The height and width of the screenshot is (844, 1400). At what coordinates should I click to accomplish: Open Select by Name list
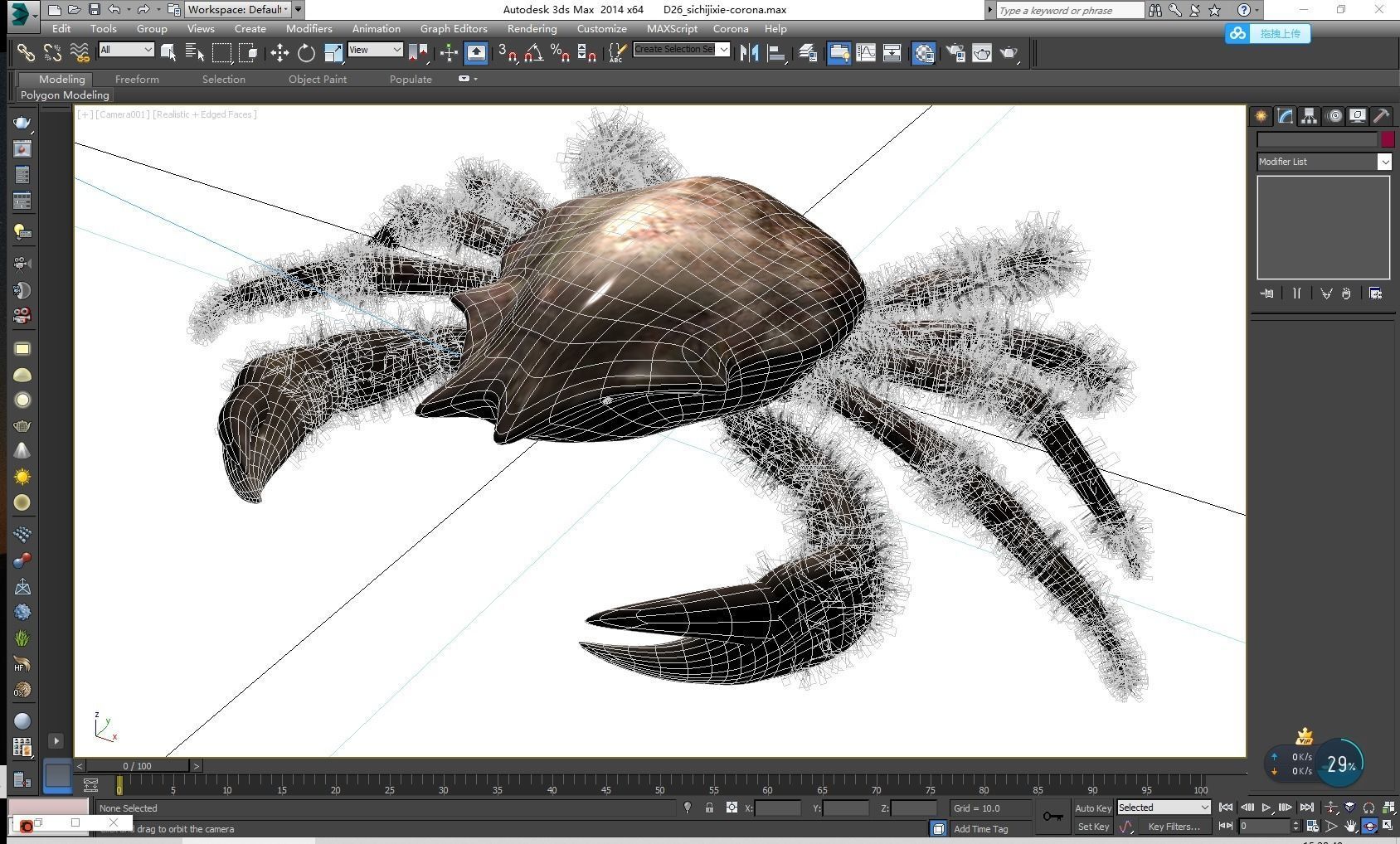[195, 53]
